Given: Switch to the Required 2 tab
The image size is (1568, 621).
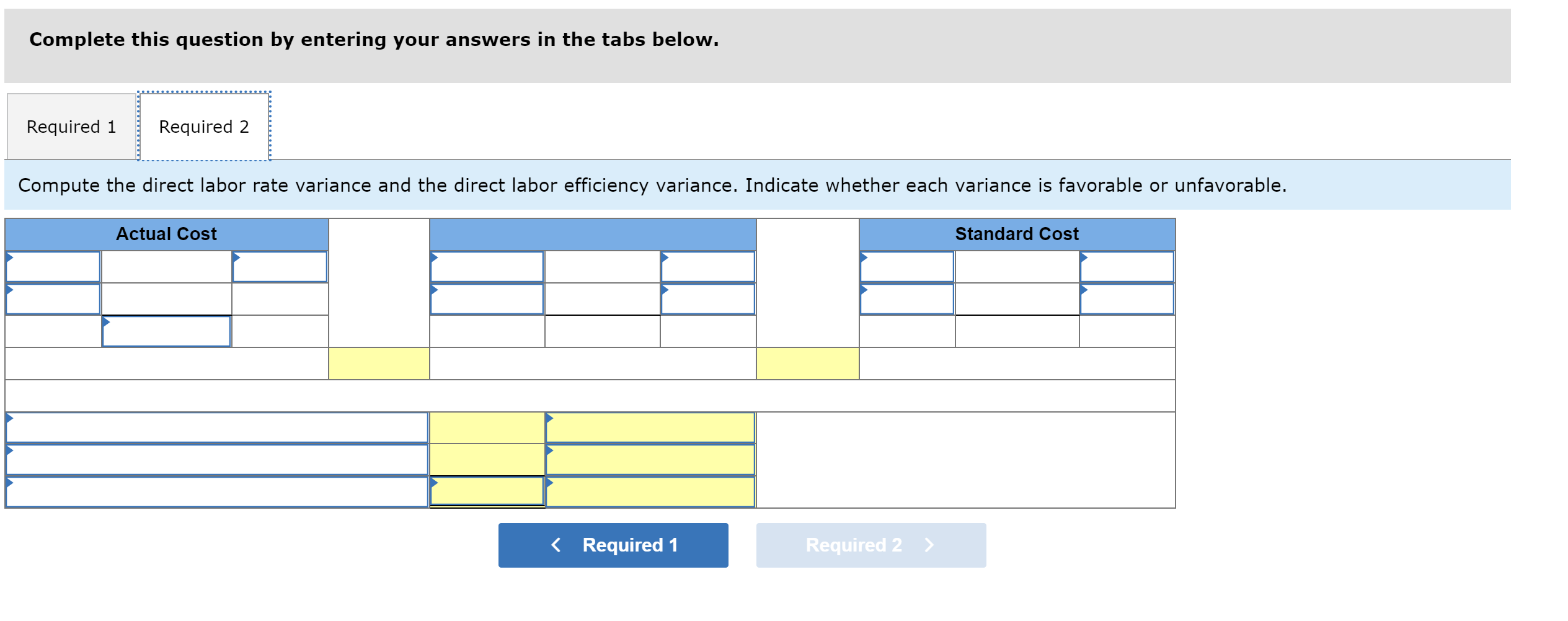Looking at the screenshot, I should 203,126.
